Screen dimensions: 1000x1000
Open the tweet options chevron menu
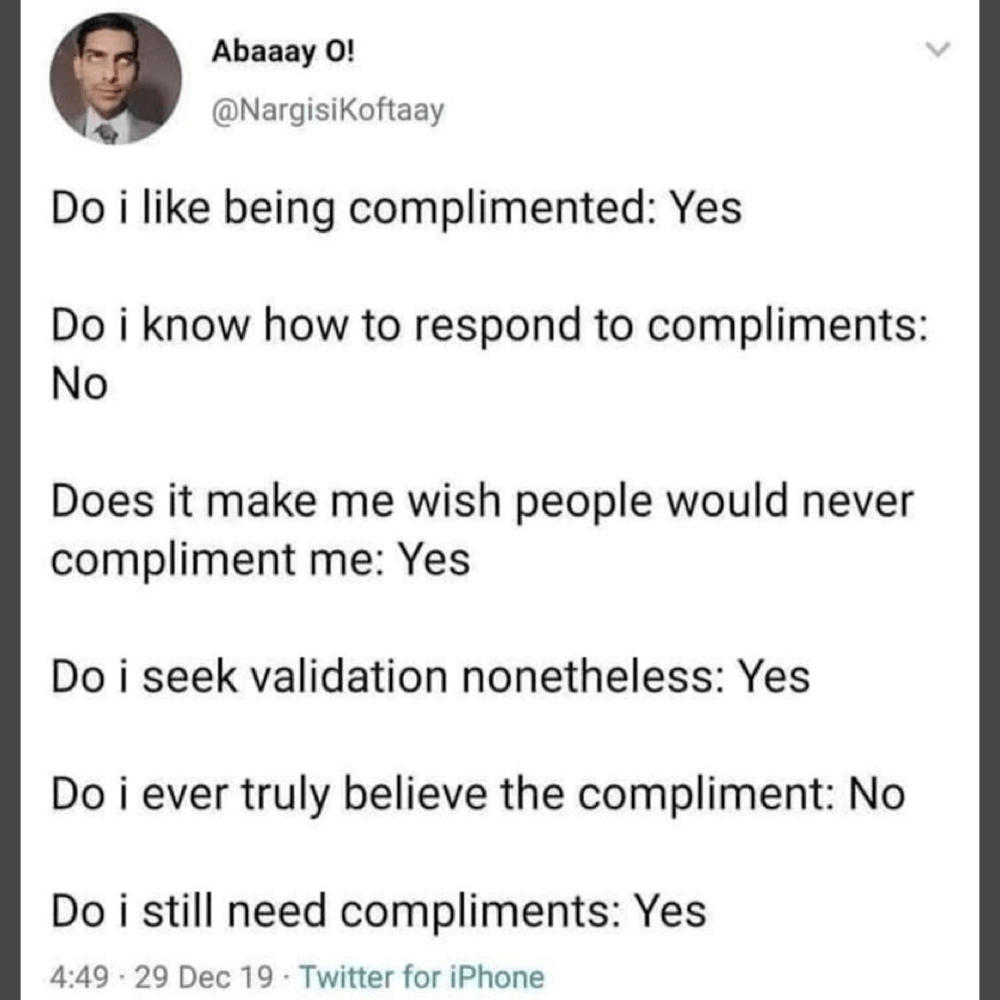(x=937, y=48)
